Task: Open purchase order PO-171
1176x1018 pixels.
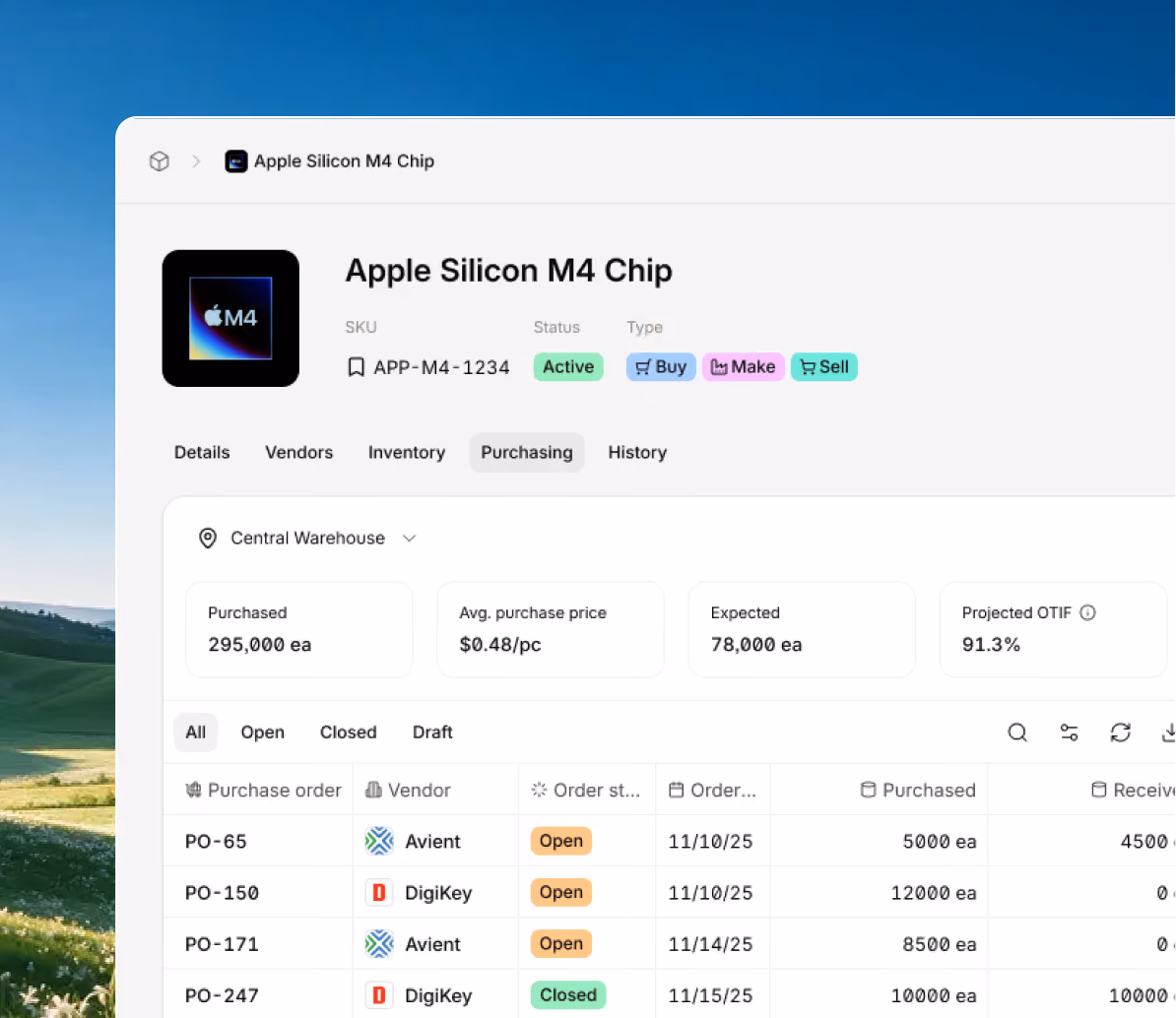Action: tap(222, 944)
